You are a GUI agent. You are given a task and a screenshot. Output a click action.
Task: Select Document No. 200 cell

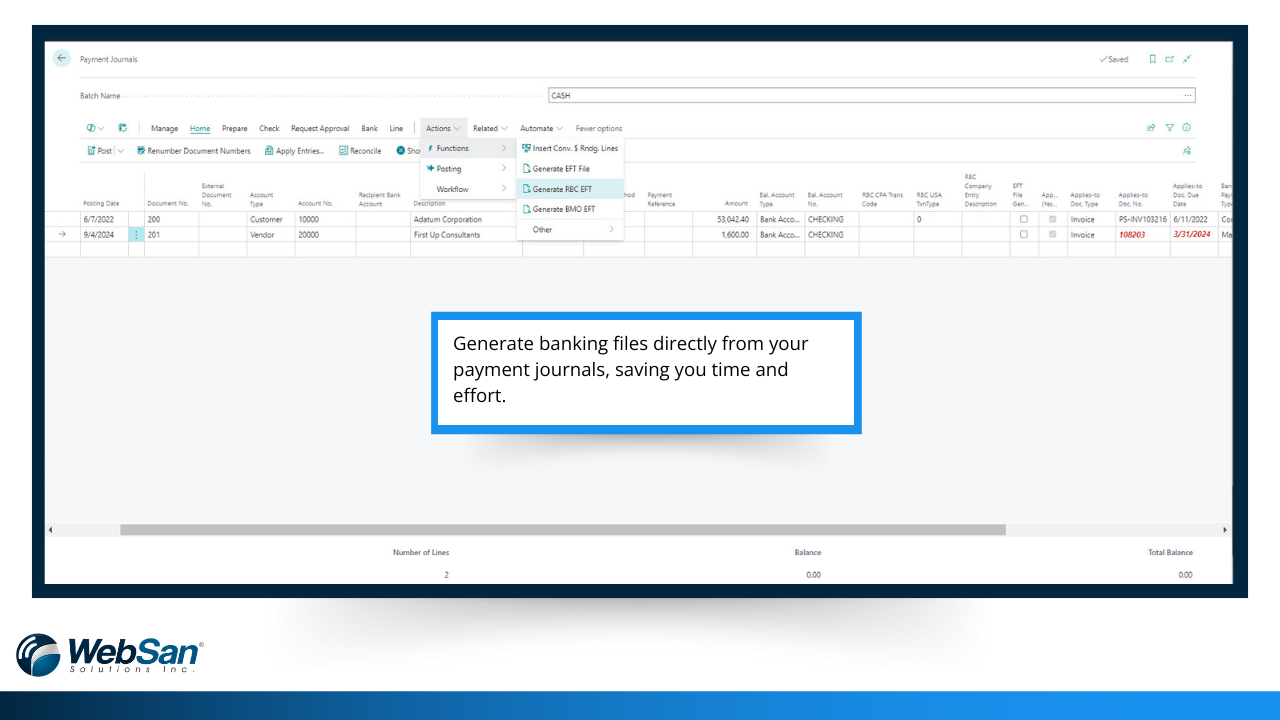click(171, 219)
